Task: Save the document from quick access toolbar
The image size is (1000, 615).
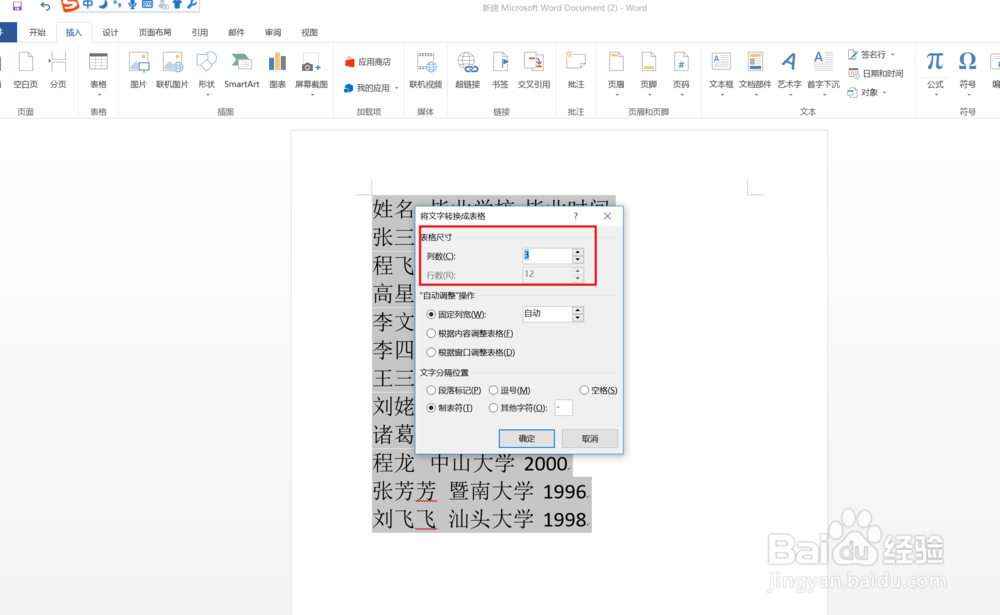Action: 17,6
